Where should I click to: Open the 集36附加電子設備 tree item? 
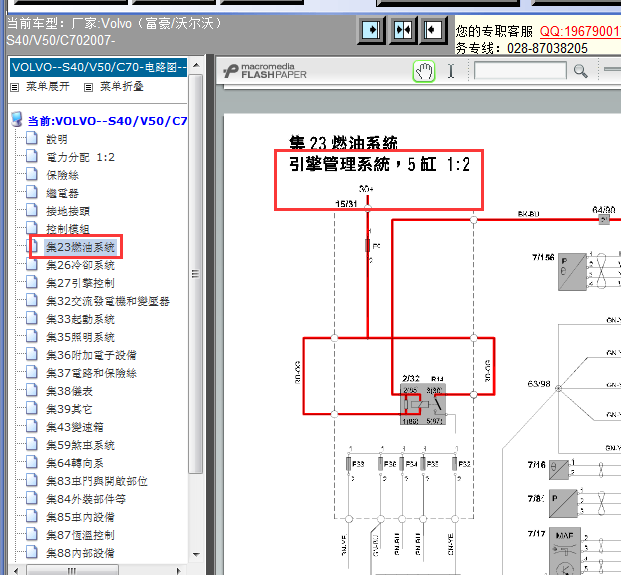tap(91, 355)
